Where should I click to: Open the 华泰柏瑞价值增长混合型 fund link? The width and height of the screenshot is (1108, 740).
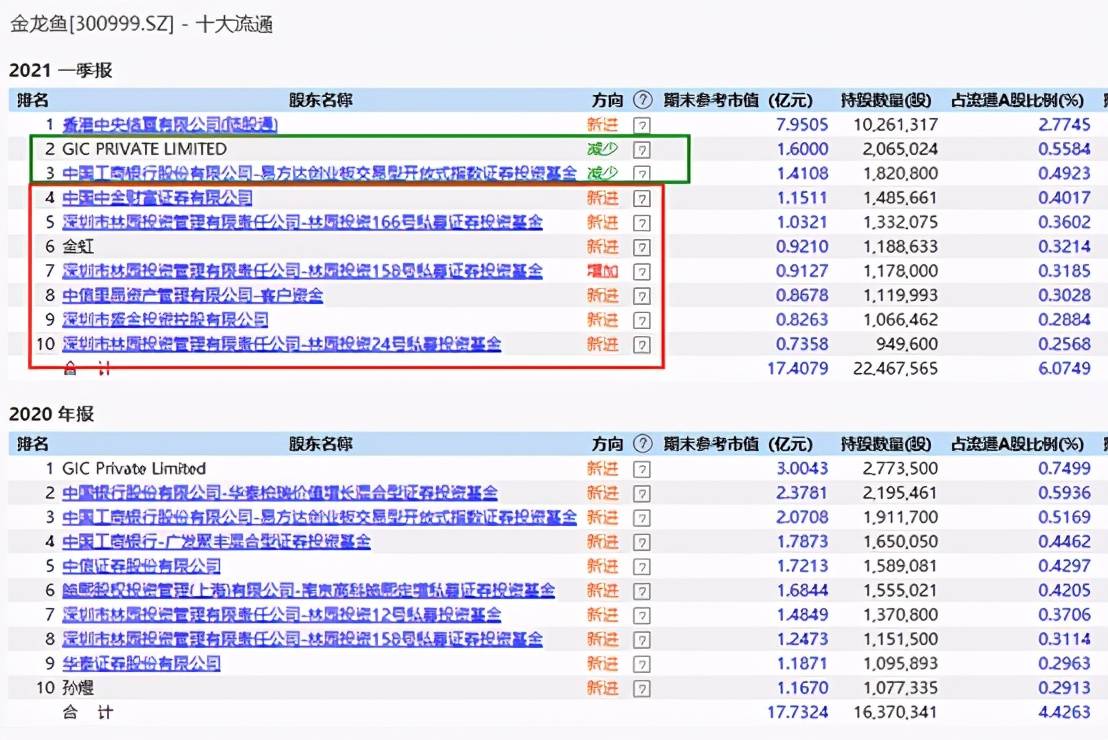pos(280,493)
